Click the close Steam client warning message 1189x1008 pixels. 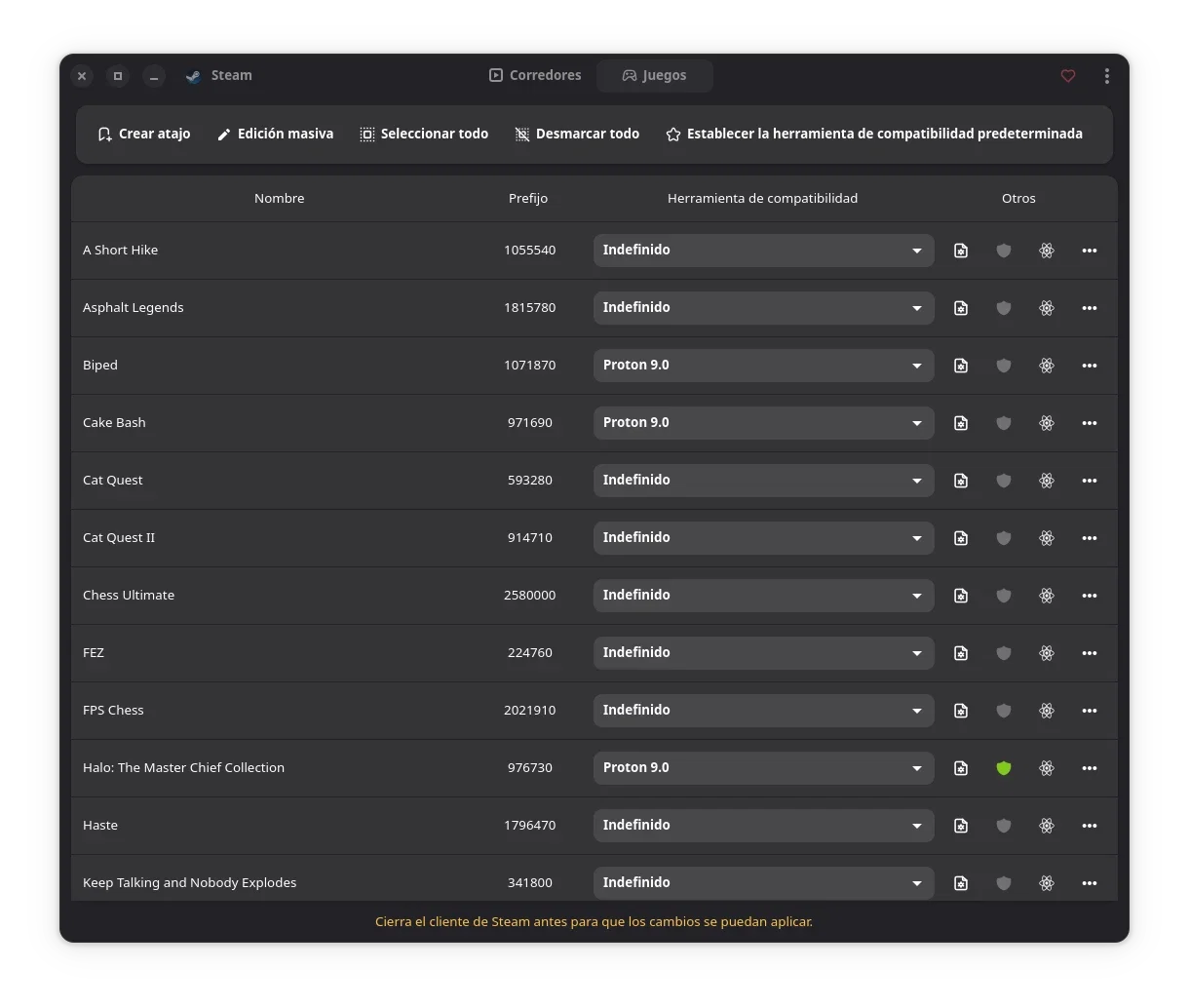594,921
